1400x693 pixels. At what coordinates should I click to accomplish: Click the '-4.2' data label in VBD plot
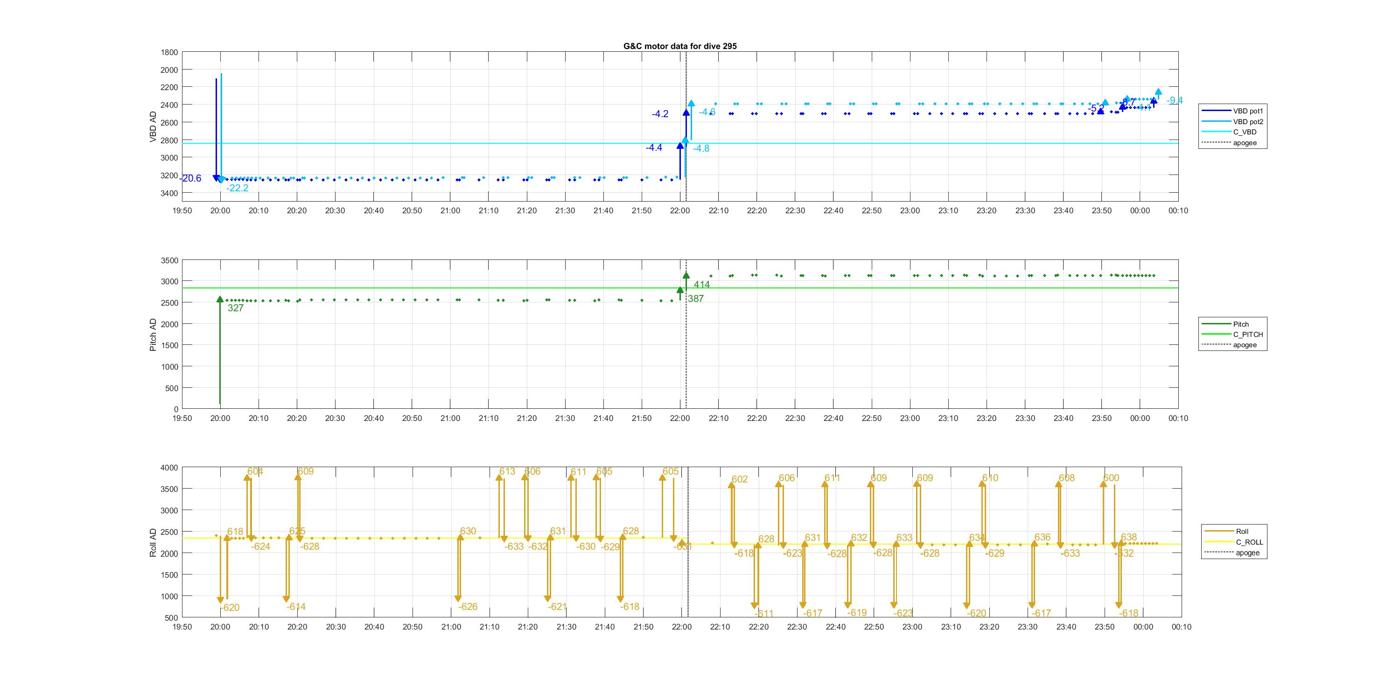click(660, 114)
